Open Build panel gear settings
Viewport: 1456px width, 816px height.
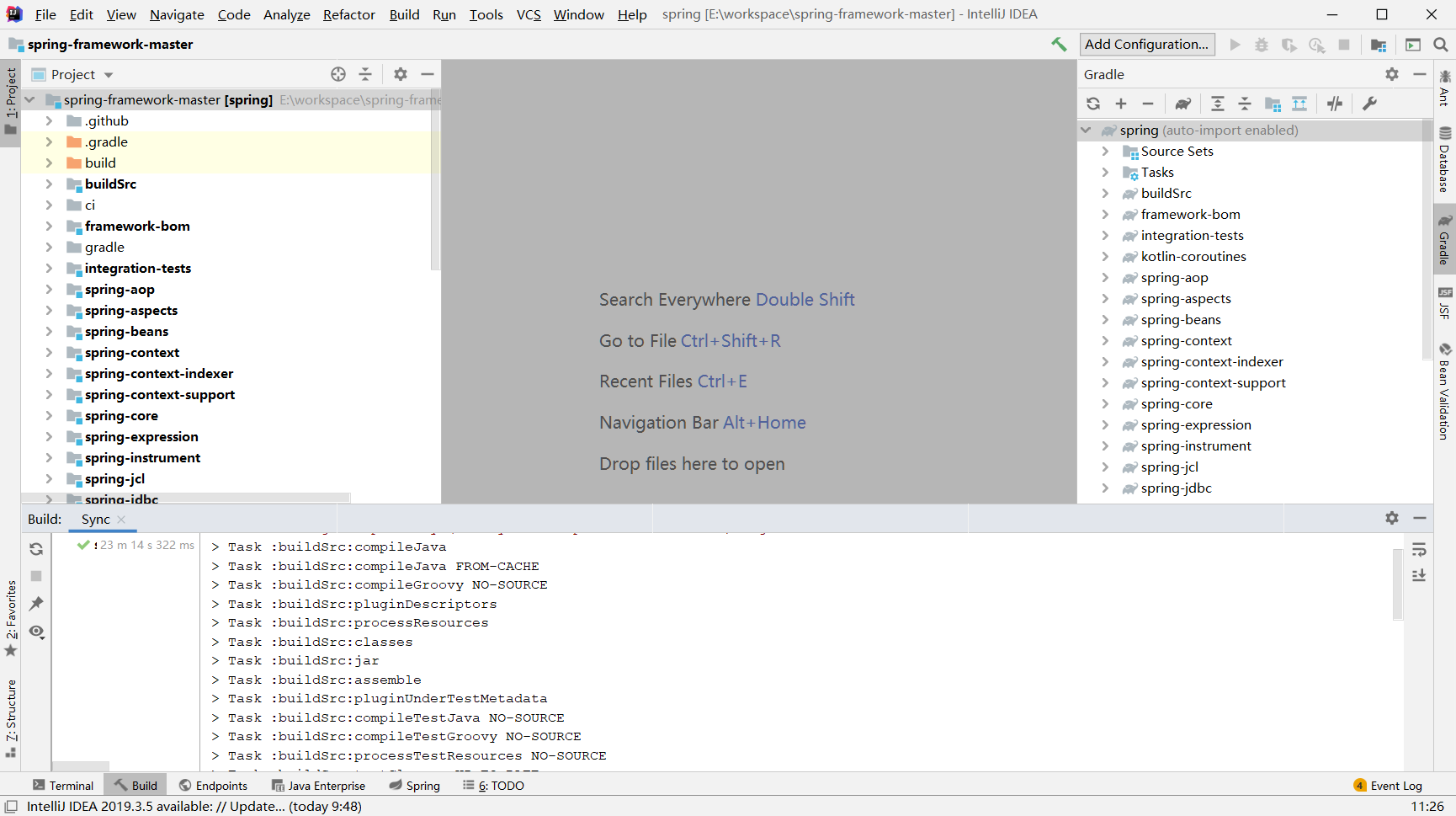[x=1392, y=518]
